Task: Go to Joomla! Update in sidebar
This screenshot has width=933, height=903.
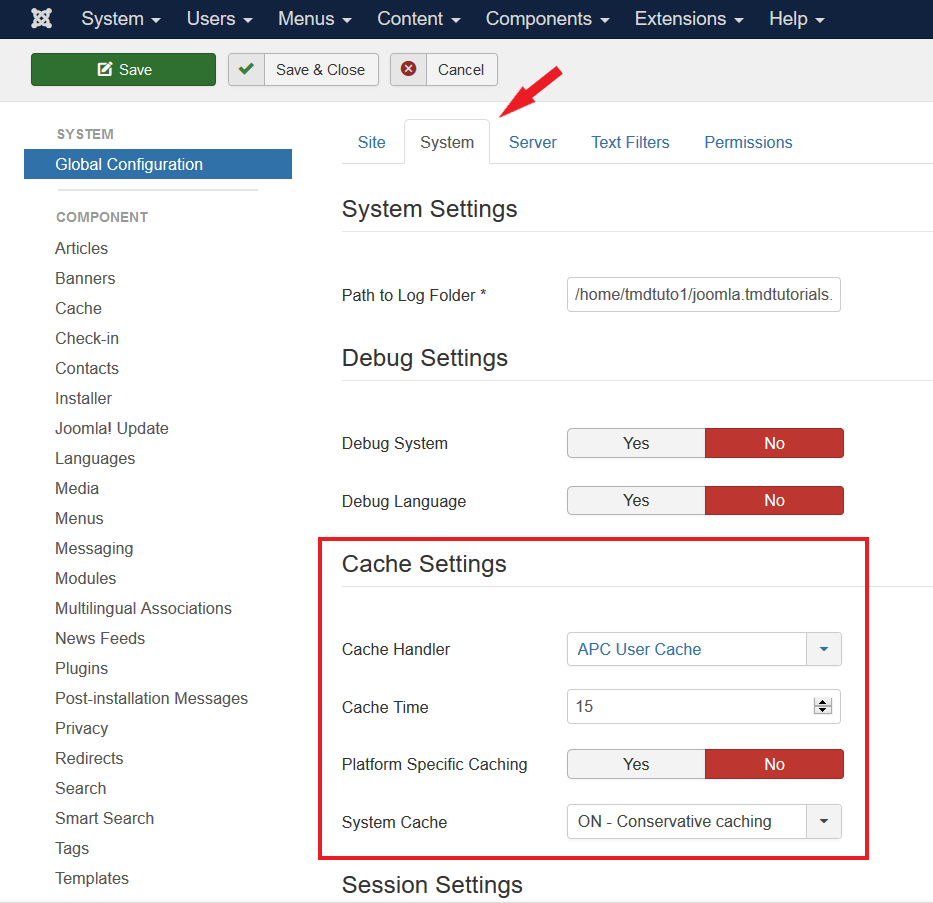Action: click(x=111, y=428)
